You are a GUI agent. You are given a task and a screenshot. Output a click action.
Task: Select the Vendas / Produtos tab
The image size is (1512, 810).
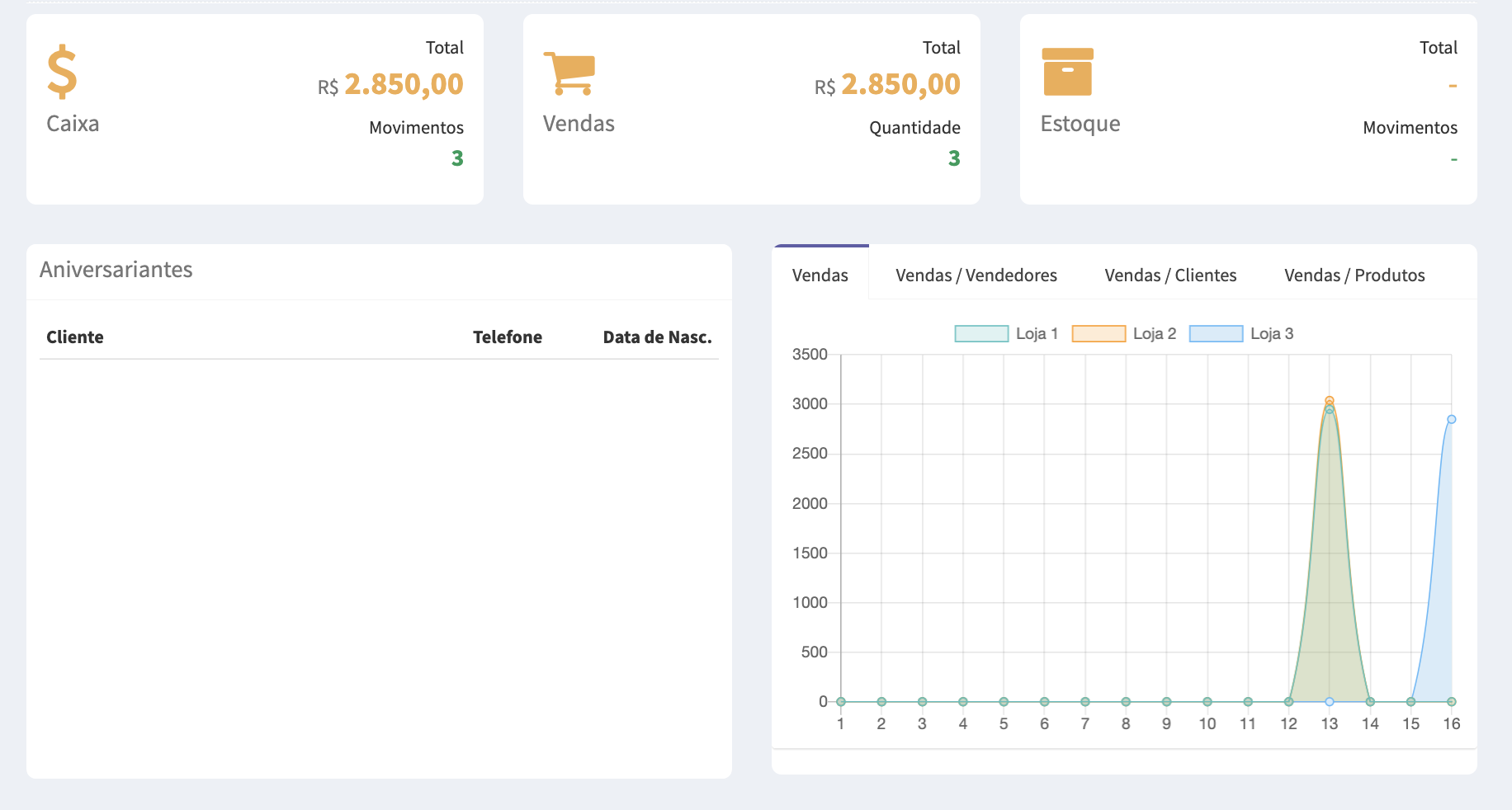click(1354, 275)
